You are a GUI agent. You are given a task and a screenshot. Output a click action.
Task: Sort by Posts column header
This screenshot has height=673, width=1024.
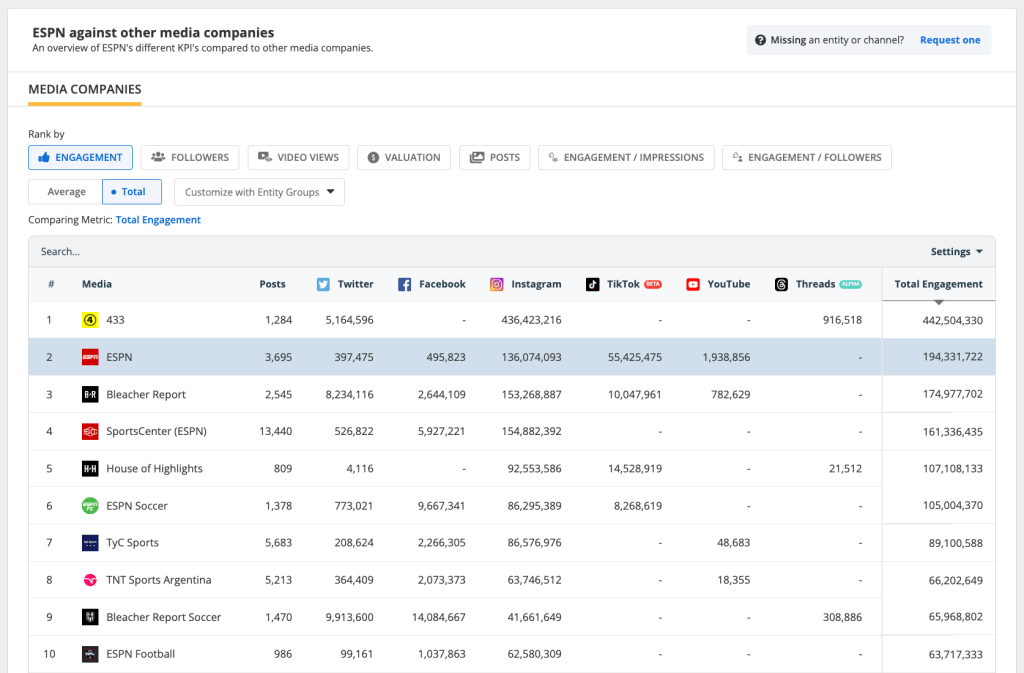(272, 284)
